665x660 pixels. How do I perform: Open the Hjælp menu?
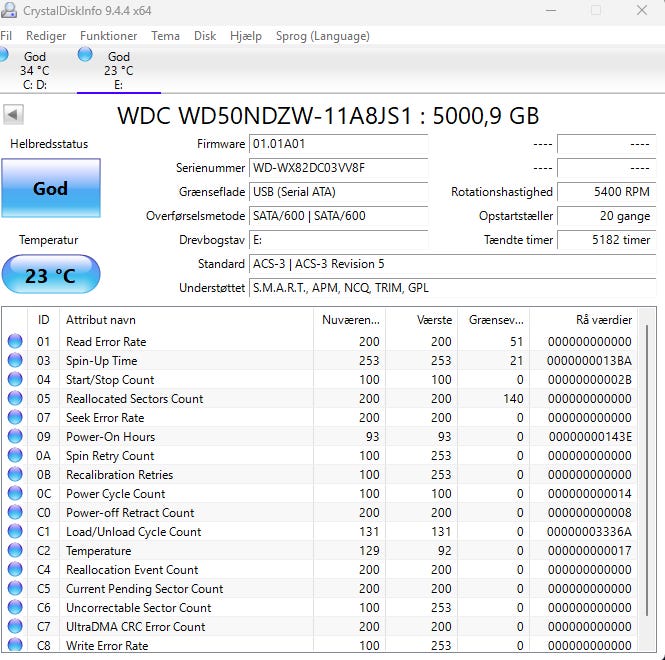[246, 36]
